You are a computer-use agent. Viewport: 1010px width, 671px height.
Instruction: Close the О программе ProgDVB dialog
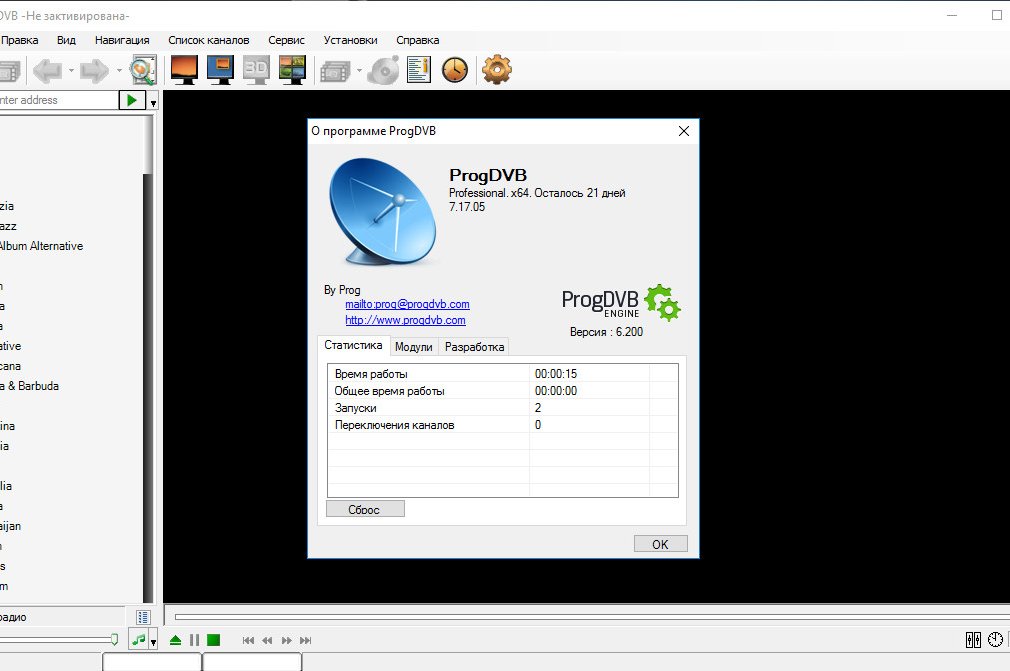point(684,131)
